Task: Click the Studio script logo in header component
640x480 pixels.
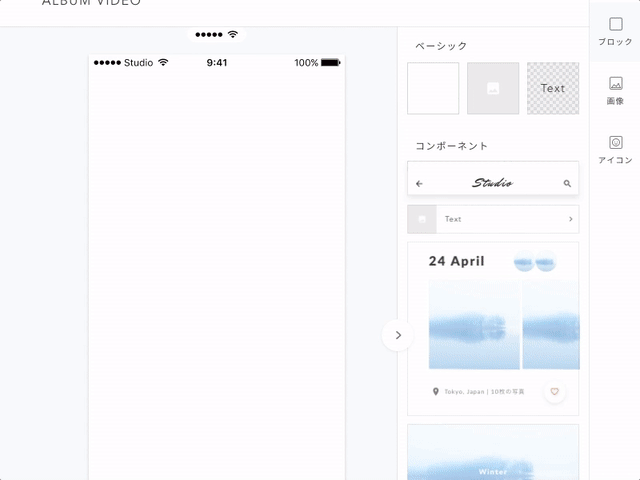Action: (x=492, y=183)
